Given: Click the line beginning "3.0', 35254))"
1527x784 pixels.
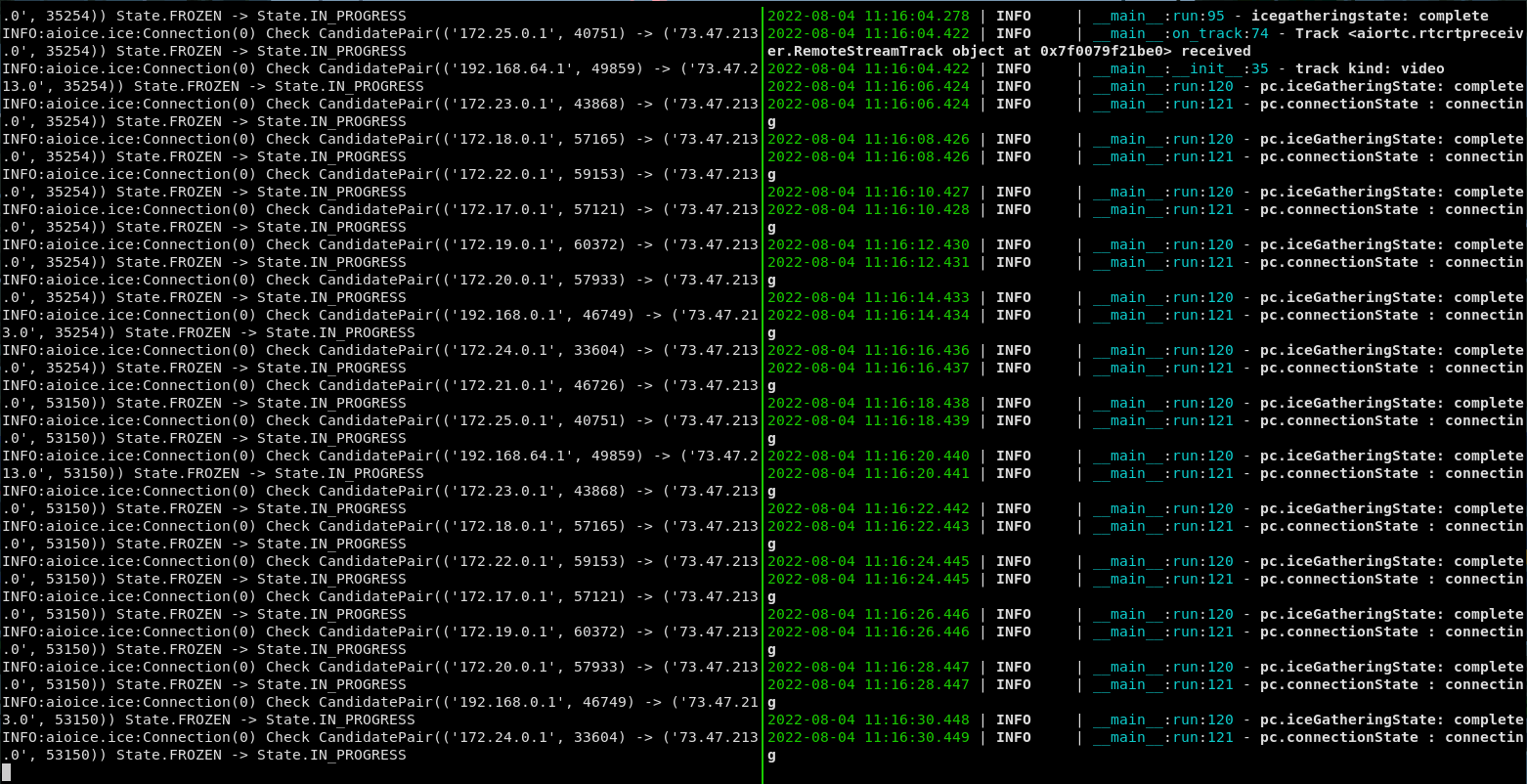Looking at the screenshot, I should 207,332.
